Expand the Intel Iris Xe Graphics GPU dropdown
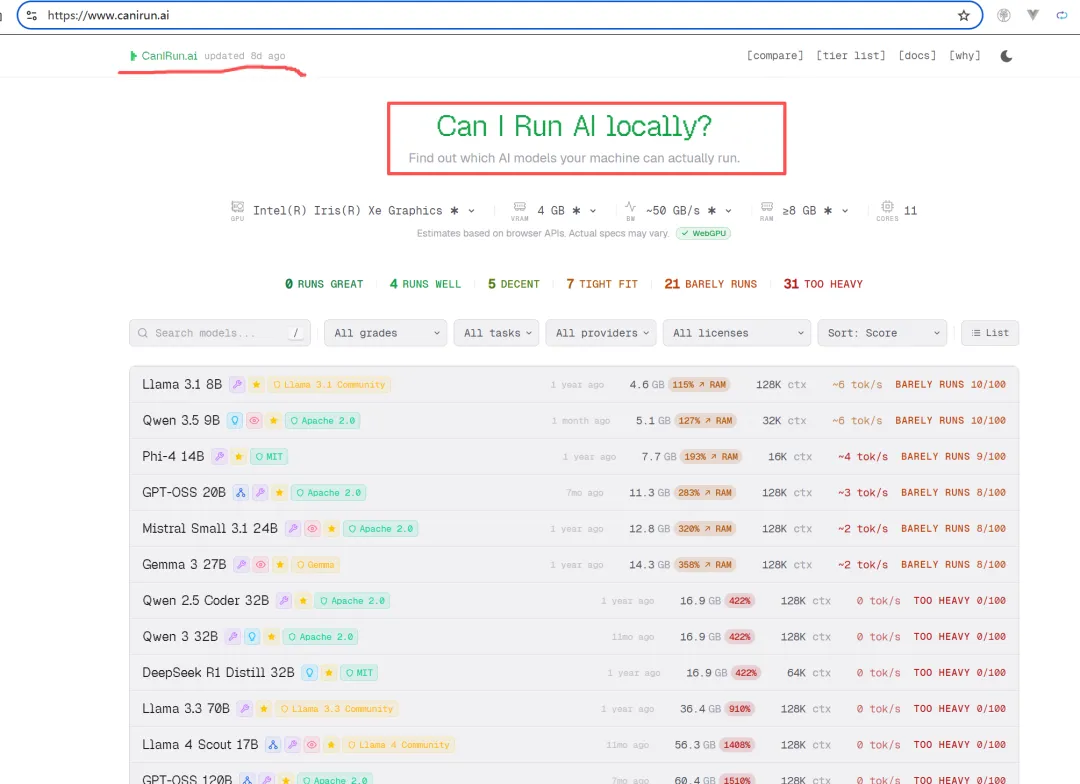This screenshot has height=784, width=1080. [364, 211]
